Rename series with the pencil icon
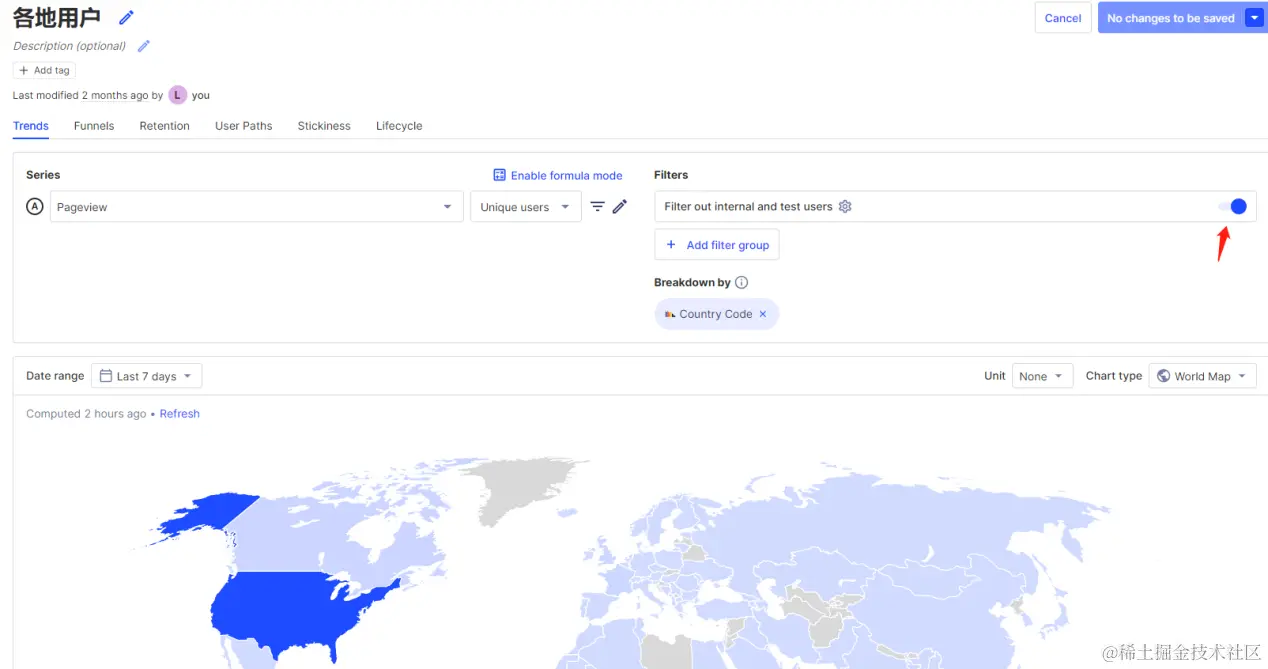This screenshot has width=1268, height=669. pos(620,207)
